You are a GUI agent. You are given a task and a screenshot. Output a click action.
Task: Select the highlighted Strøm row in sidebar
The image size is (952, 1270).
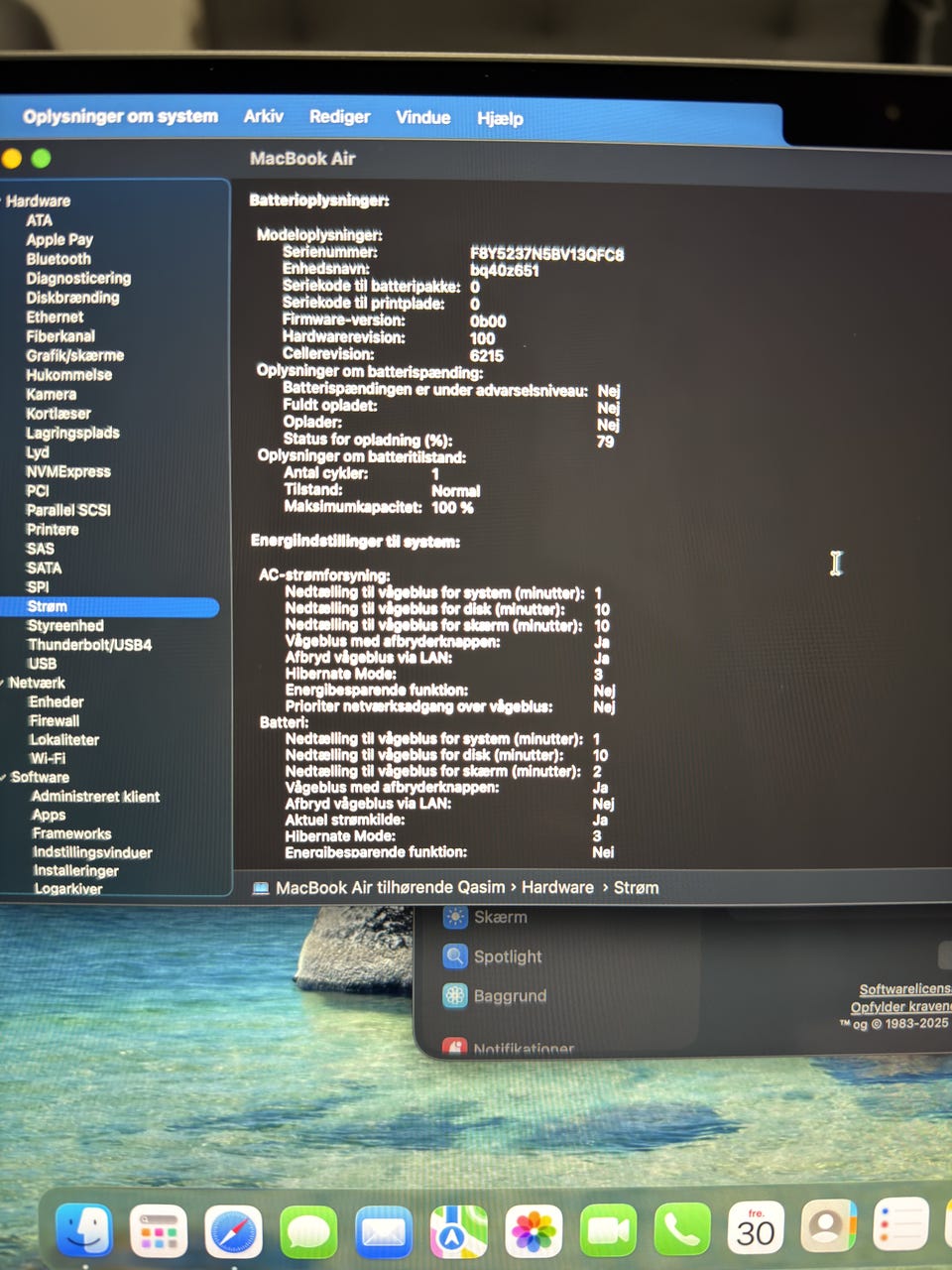(x=110, y=606)
